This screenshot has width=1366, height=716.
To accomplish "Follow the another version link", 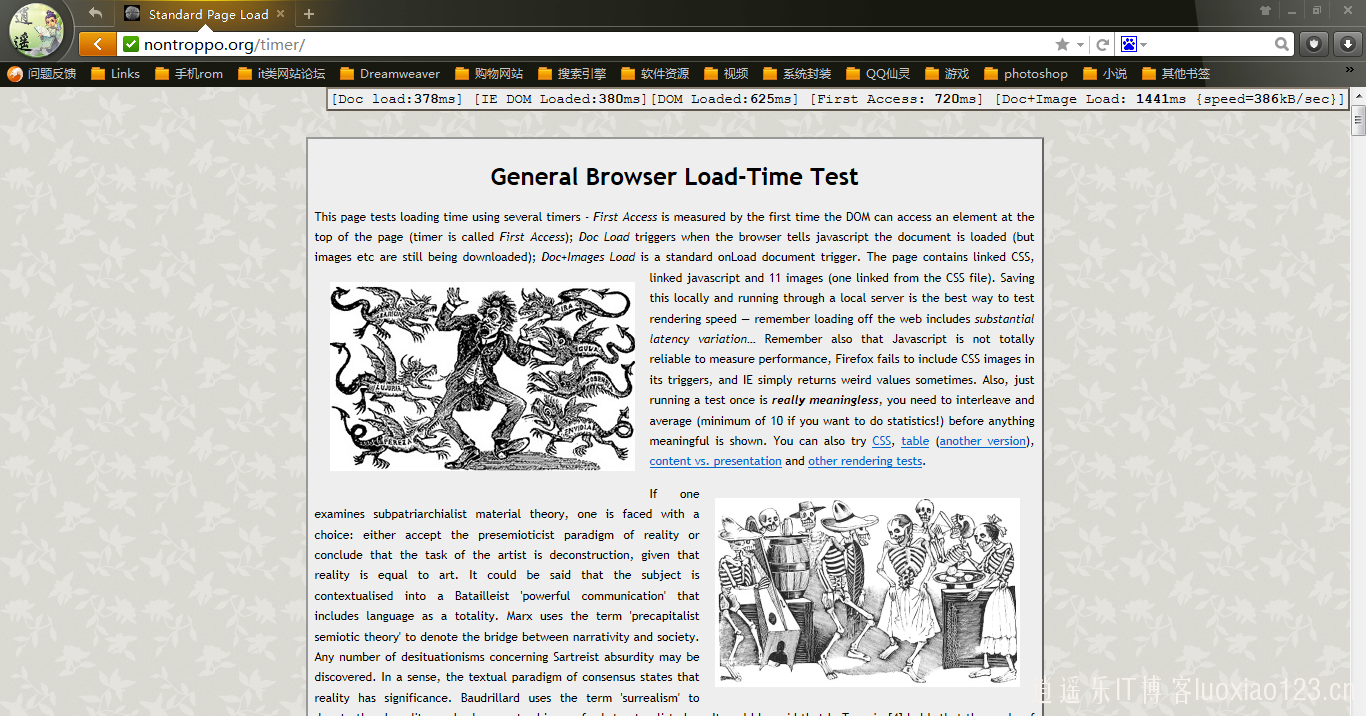I will tap(984, 441).
